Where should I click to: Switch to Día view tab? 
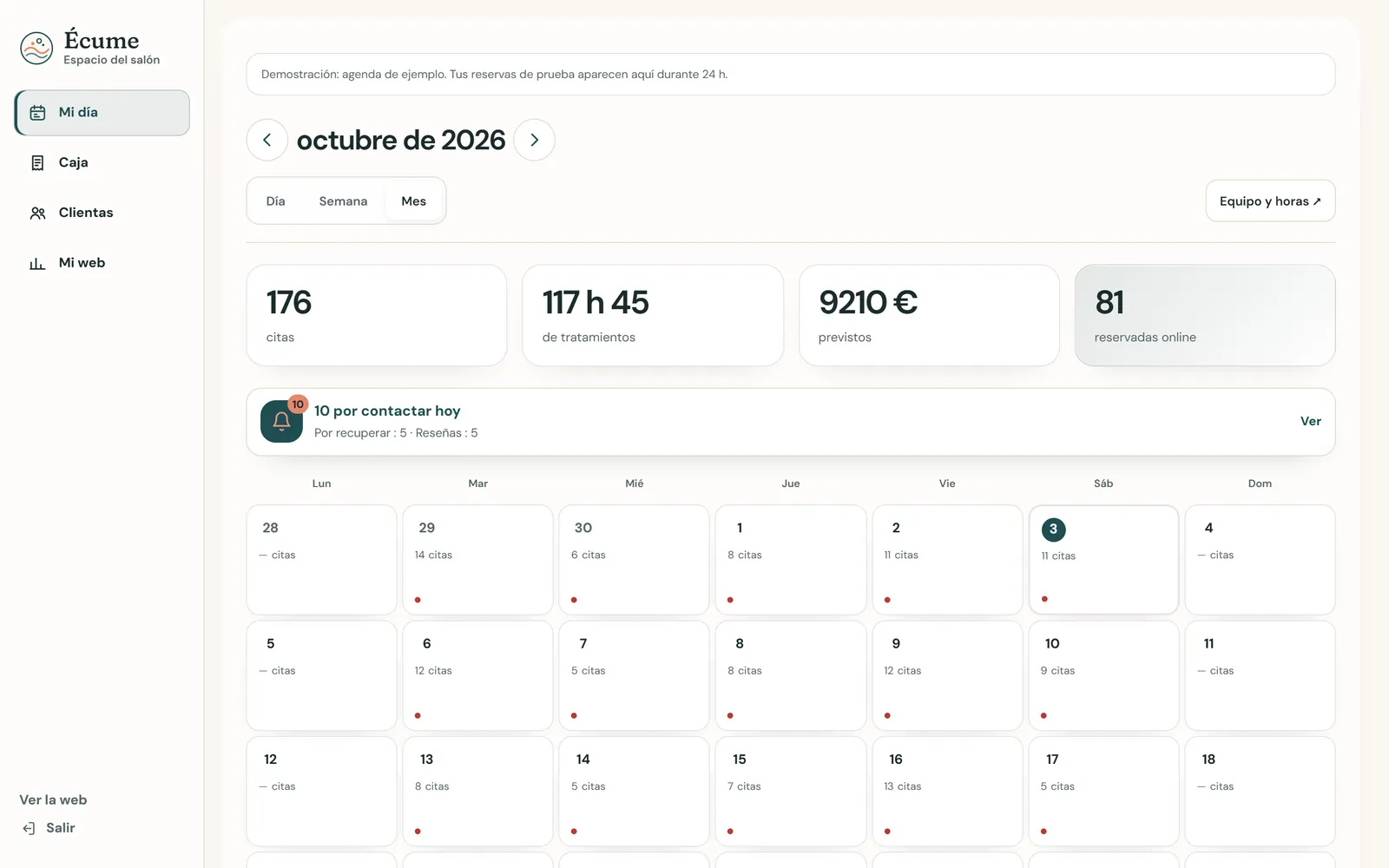point(275,201)
